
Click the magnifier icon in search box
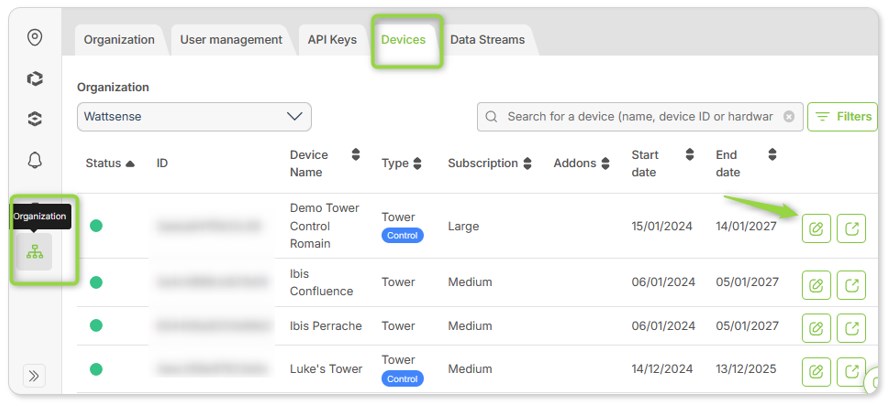(492, 116)
